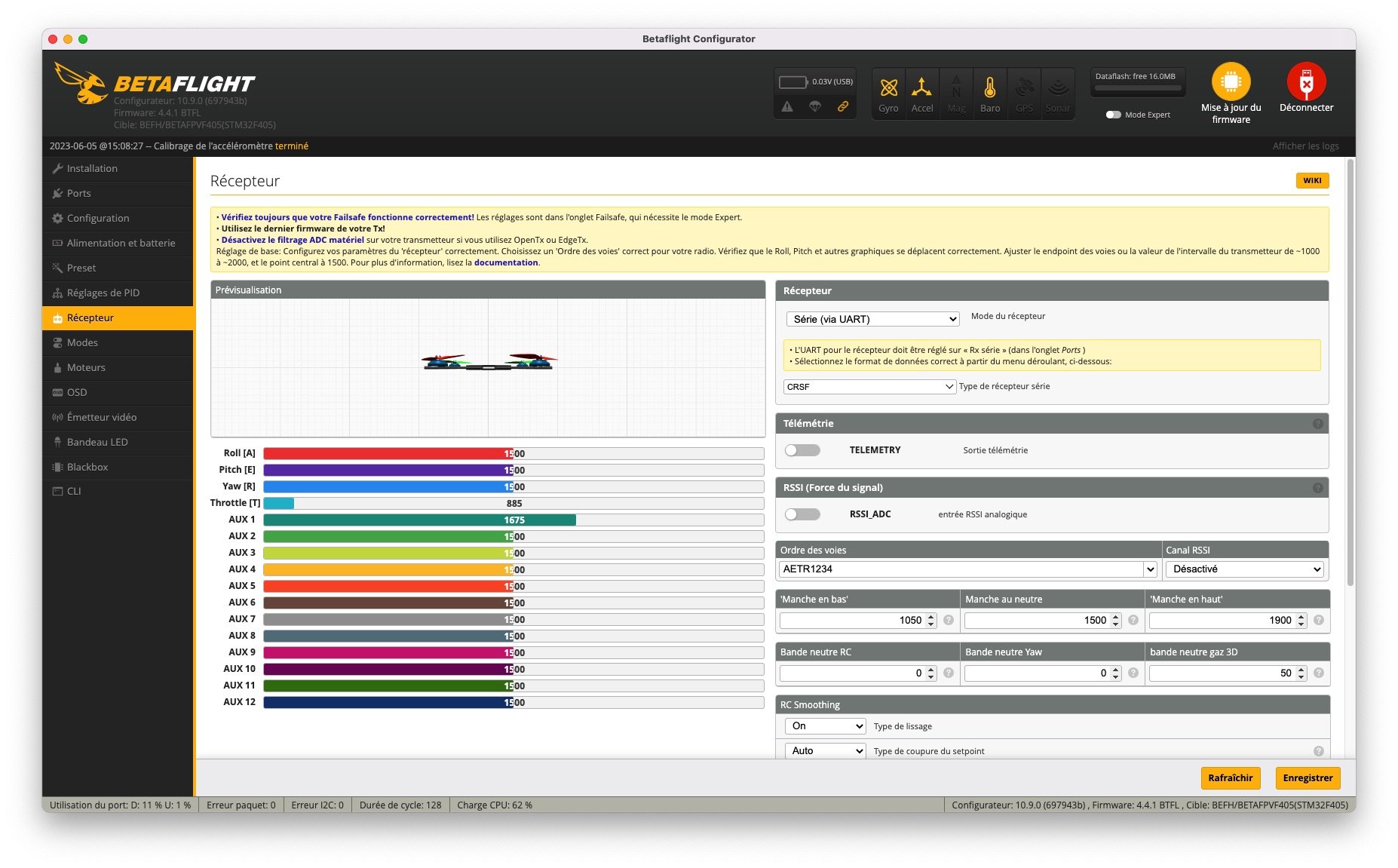Click the Failsafe verification warning link

pos(348,217)
